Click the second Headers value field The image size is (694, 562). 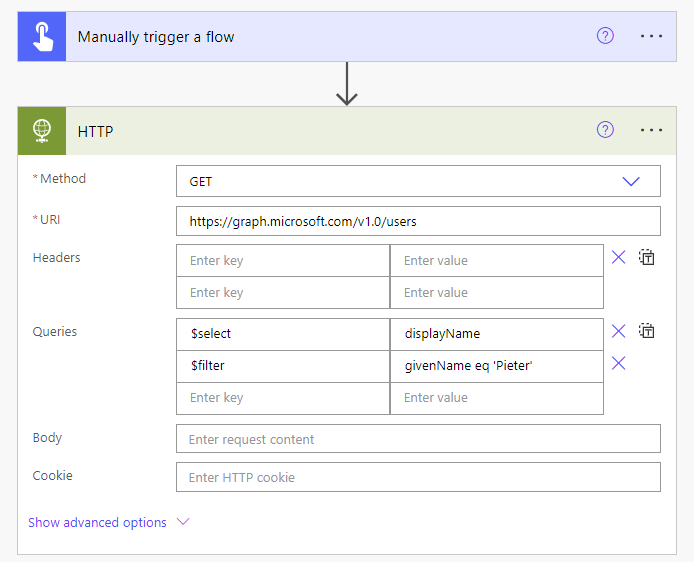497,293
